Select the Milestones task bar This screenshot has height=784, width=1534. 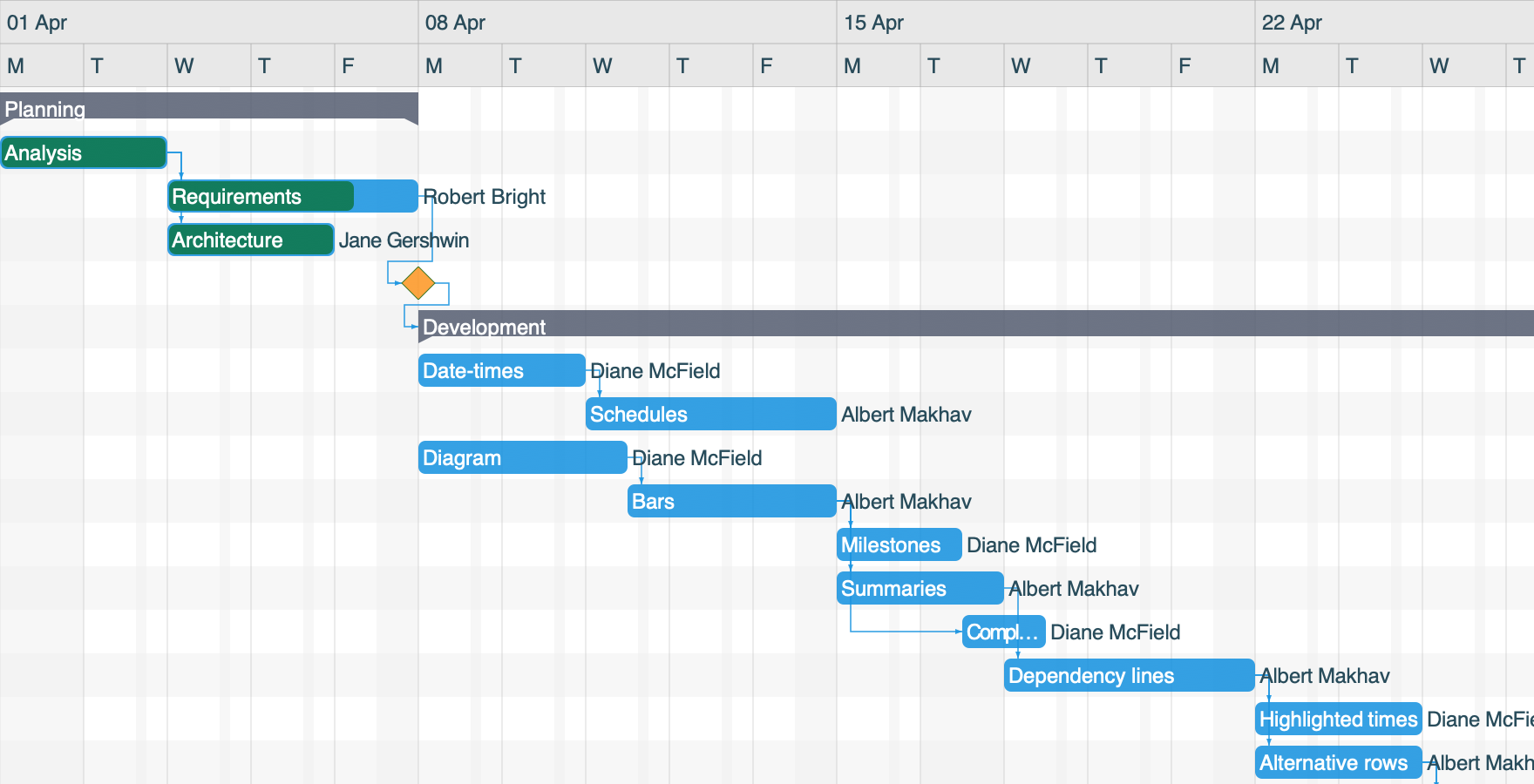click(x=898, y=544)
